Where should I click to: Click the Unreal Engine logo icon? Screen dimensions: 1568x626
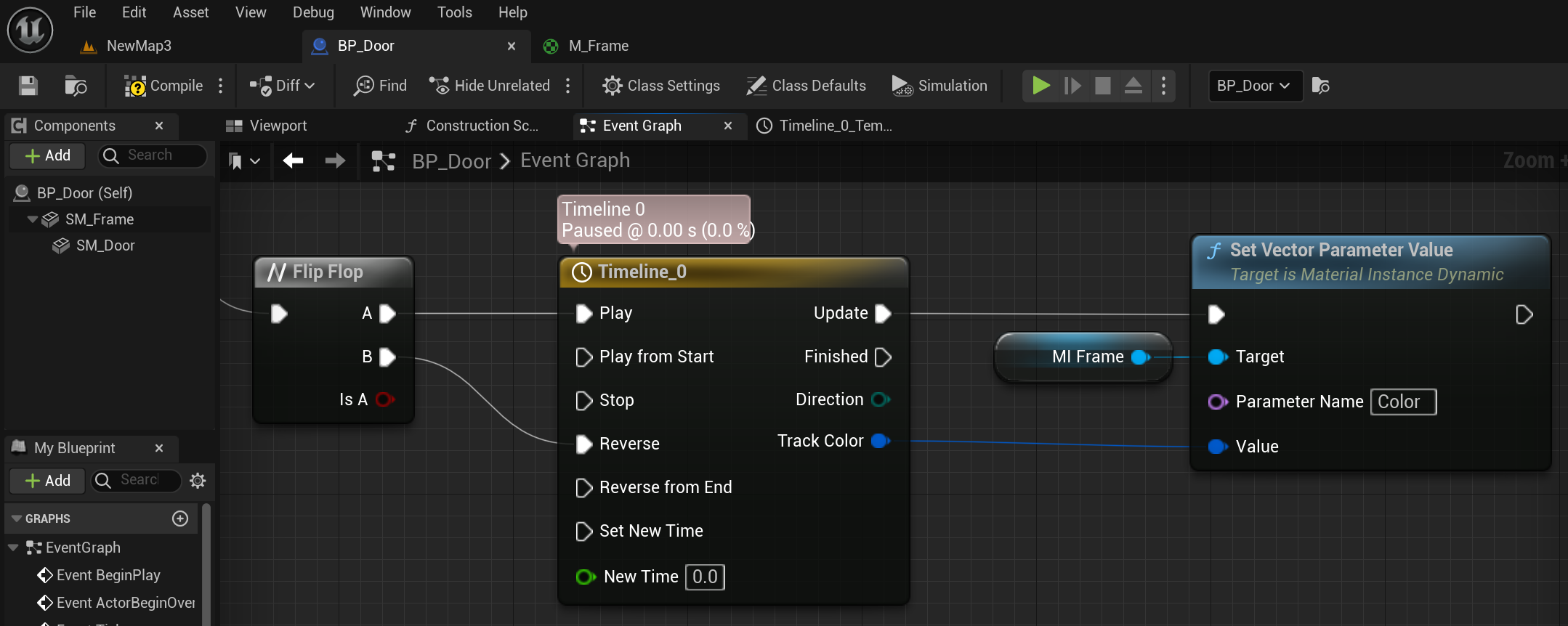point(30,31)
